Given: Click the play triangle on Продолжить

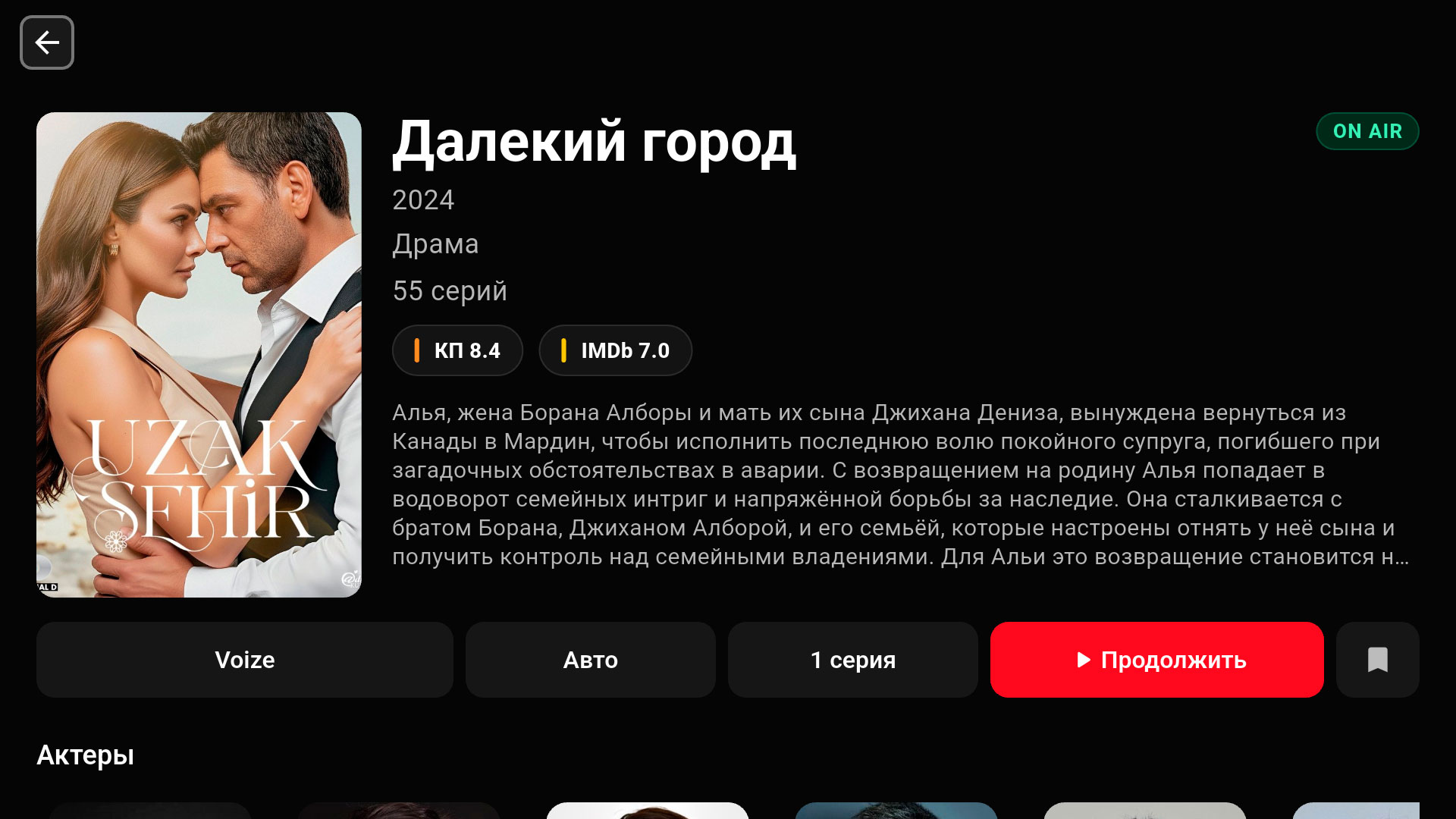Looking at the screenshot, I should [x=1084, y=660].
